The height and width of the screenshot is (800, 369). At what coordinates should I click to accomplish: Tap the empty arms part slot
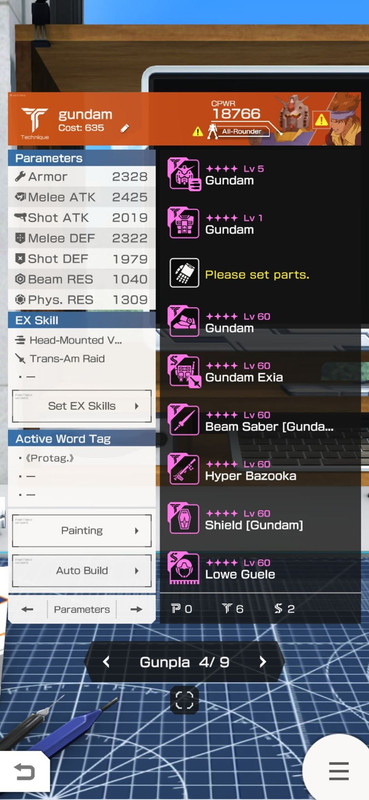click(184, 273)
